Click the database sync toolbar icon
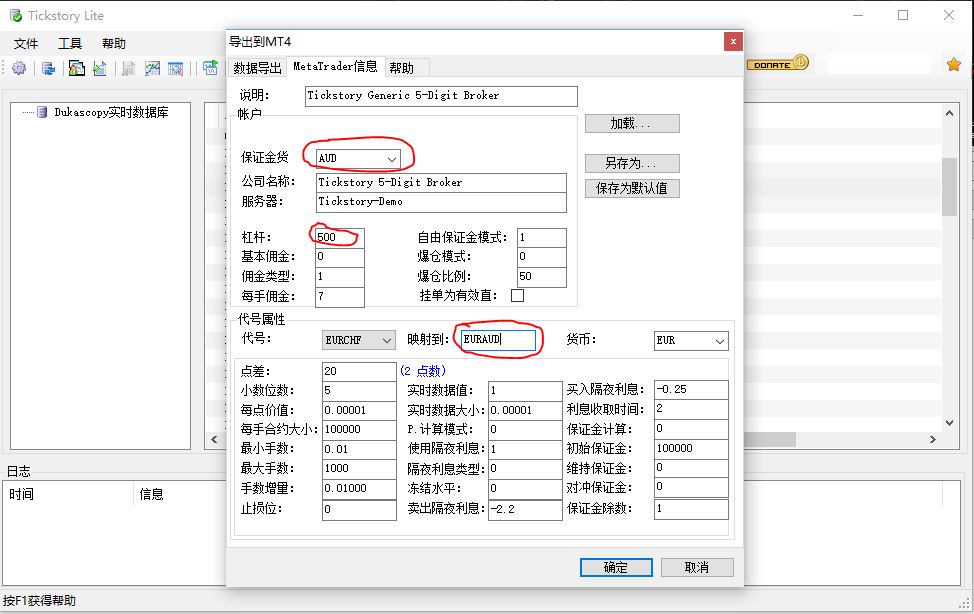The height and width of the screenshot is (614, 974). point(48,68)
